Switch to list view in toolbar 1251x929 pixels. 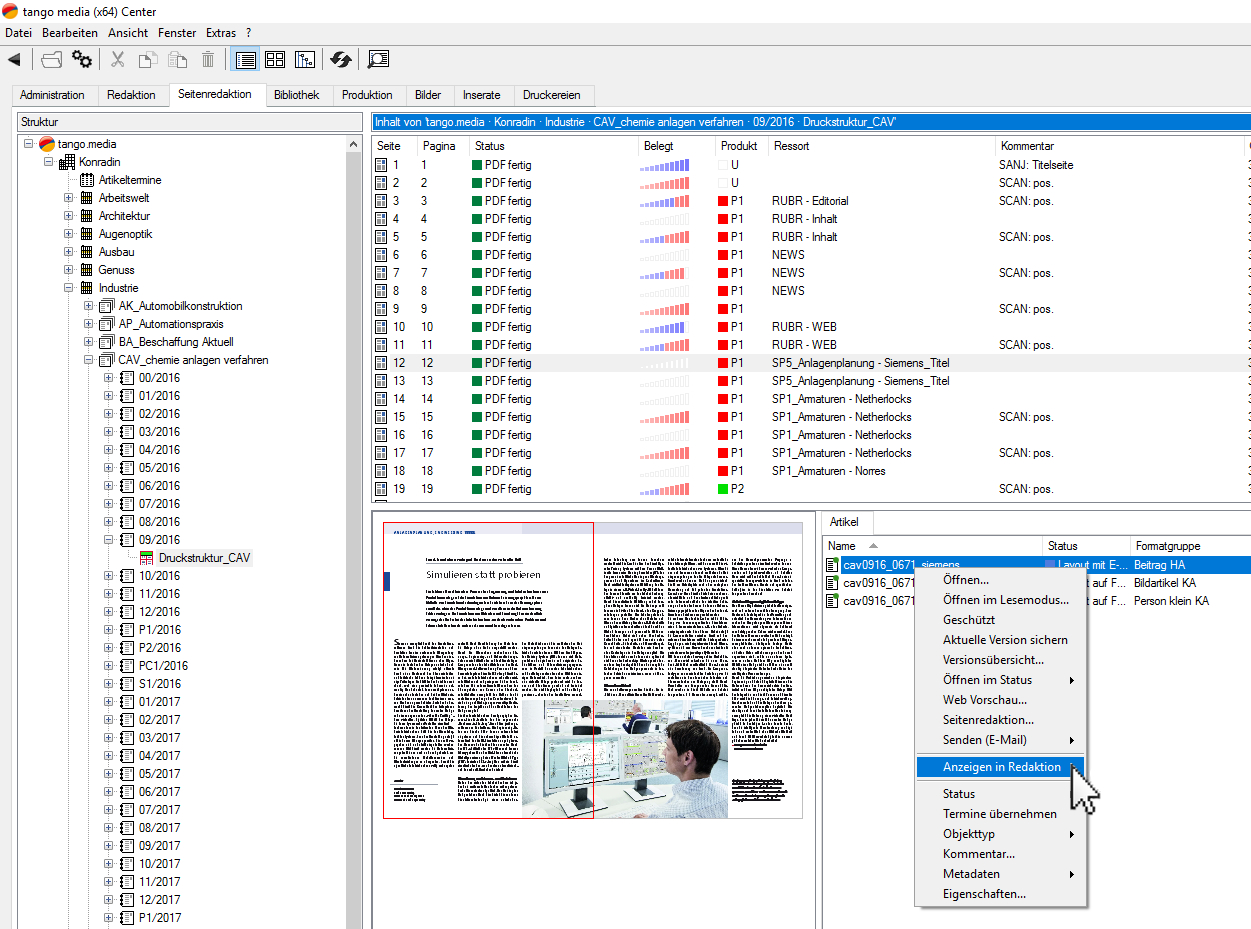click(x=245, y=60)
